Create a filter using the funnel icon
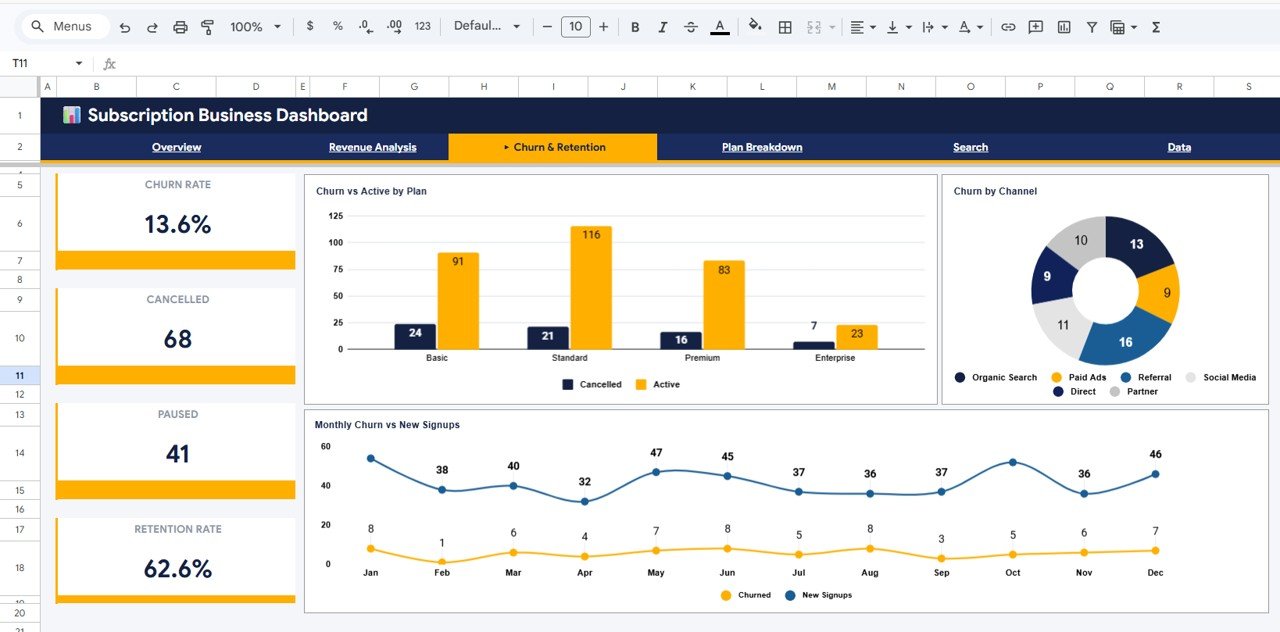This screenshot has height=632, width=1280. click(x=1092, y=27)
